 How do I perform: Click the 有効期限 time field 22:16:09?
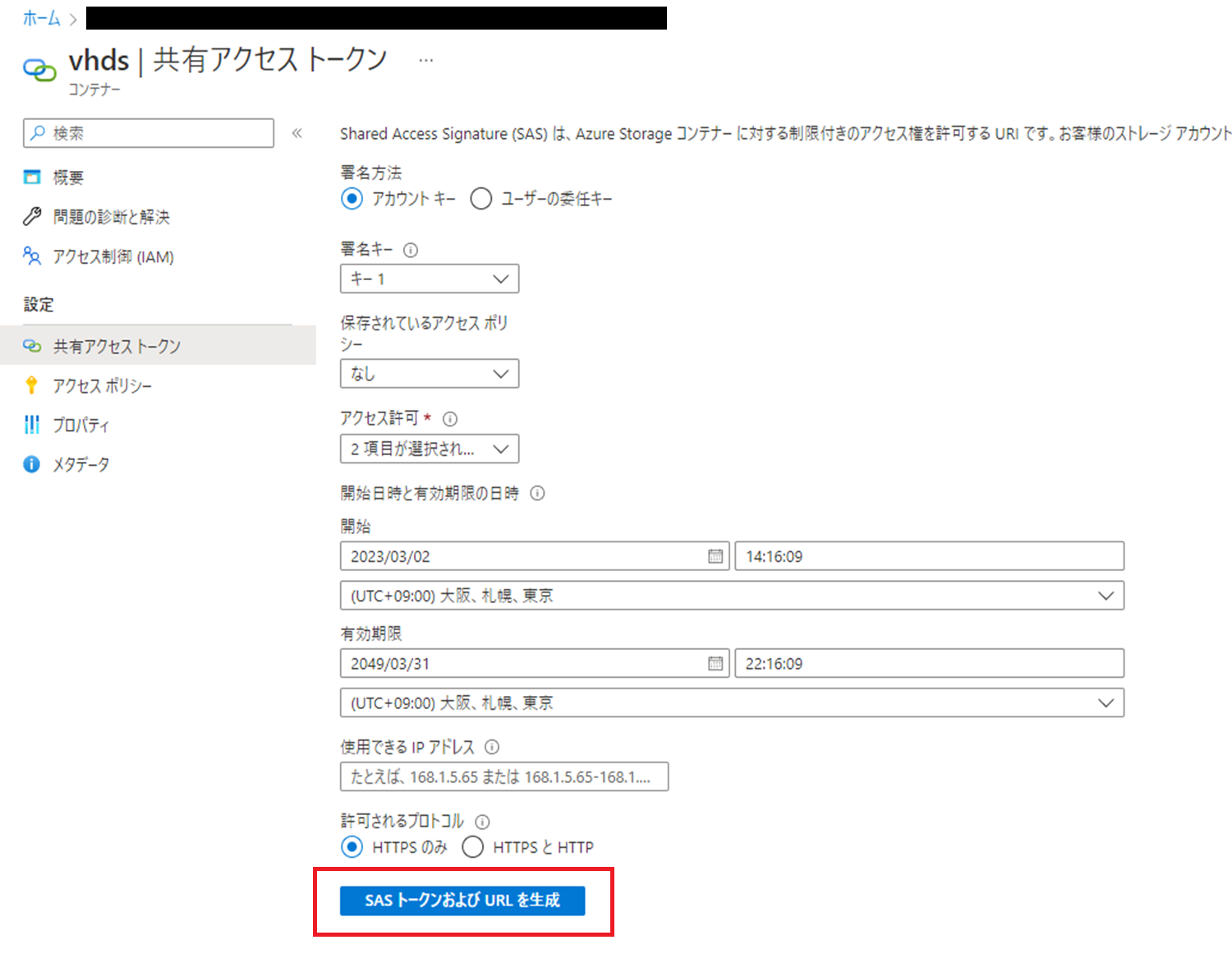click(929, 663)
